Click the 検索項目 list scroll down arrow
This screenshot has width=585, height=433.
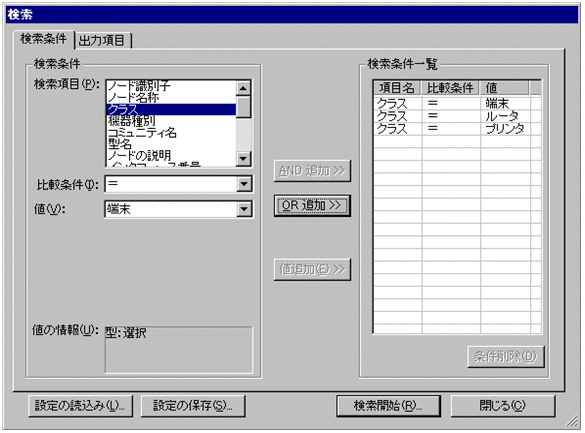pyautogui.click(x=243, y=159)
